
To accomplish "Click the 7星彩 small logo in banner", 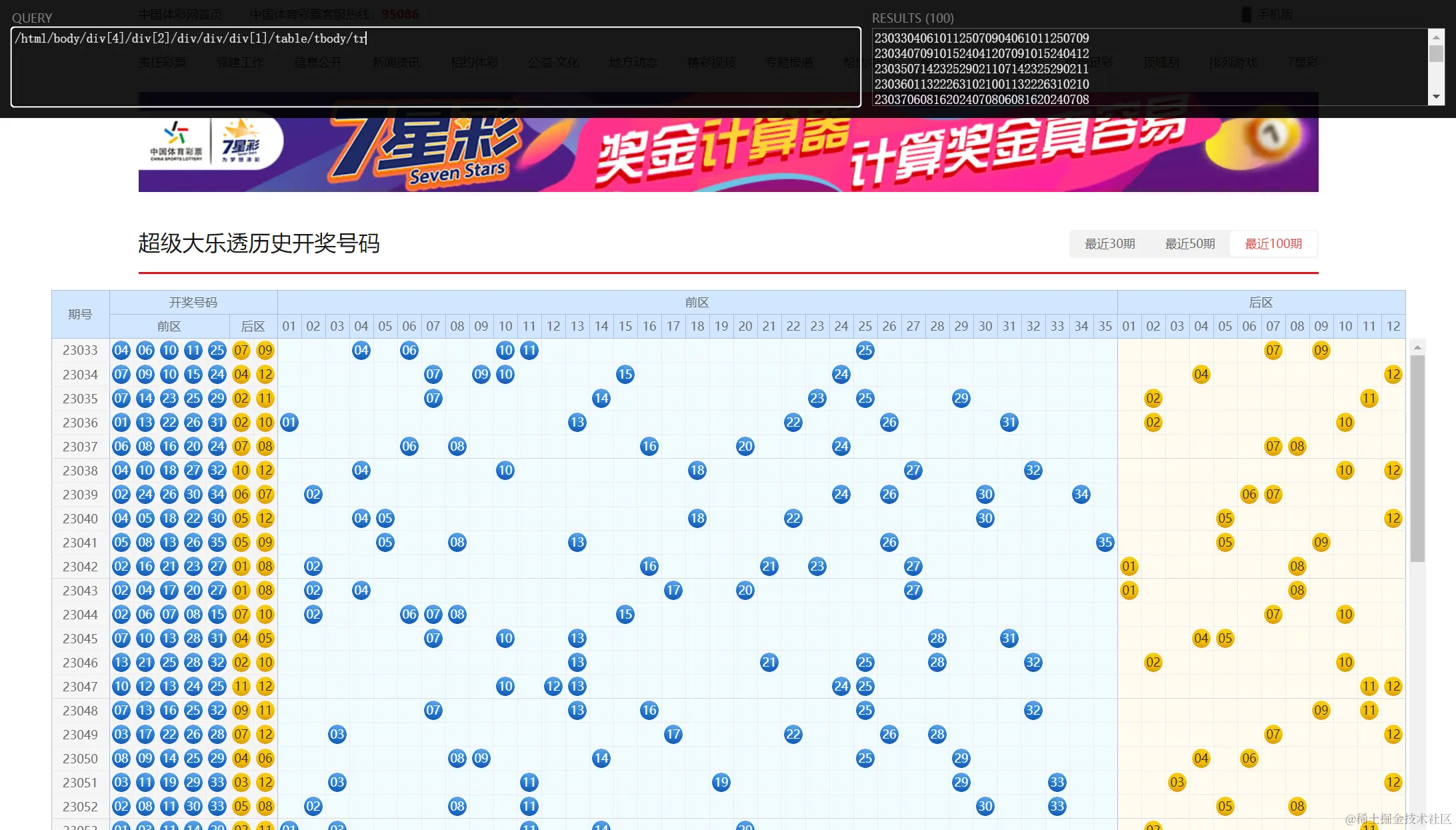I will click(241, 141).
